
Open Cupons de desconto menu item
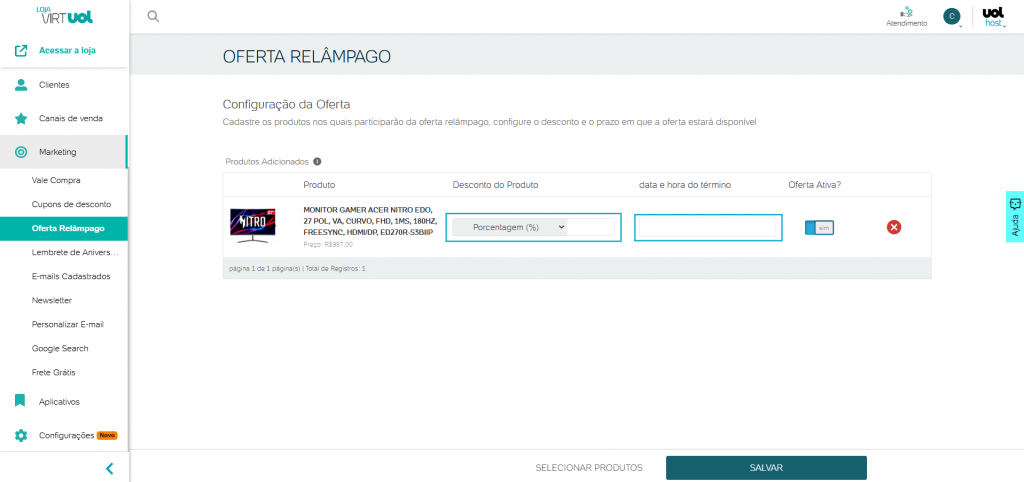[71, 204]
